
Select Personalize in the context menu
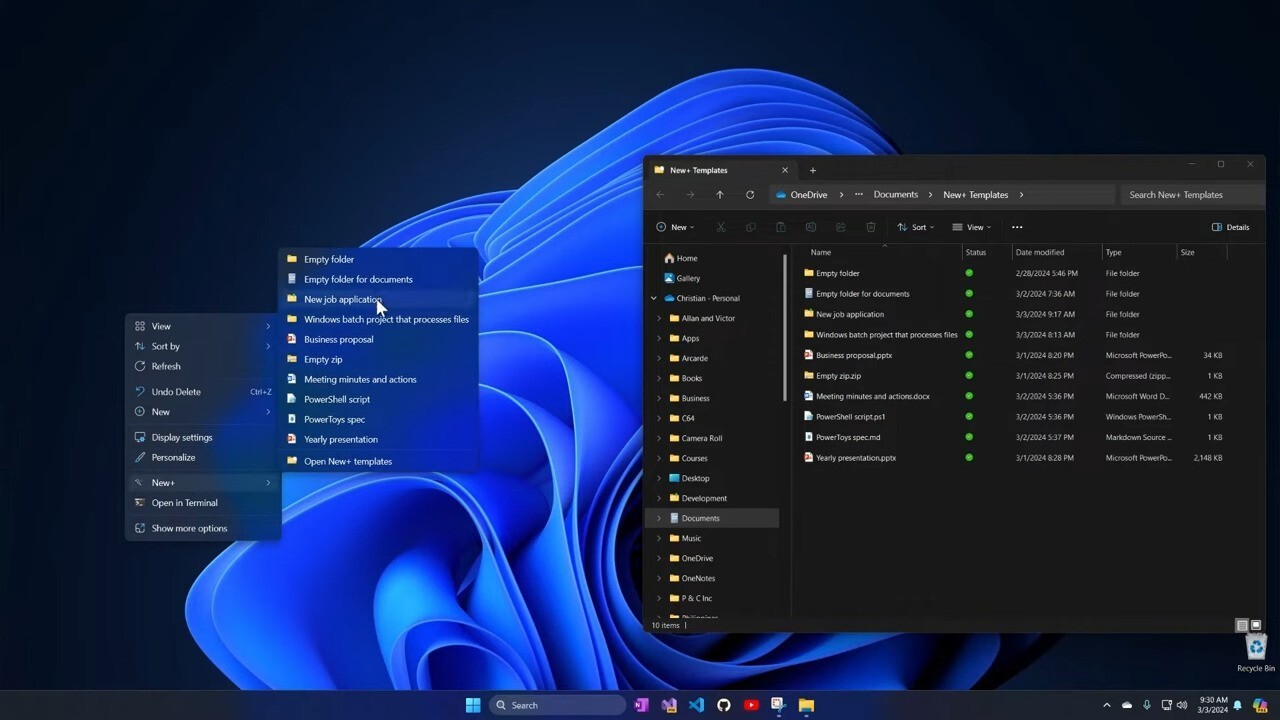coord(203,457)
